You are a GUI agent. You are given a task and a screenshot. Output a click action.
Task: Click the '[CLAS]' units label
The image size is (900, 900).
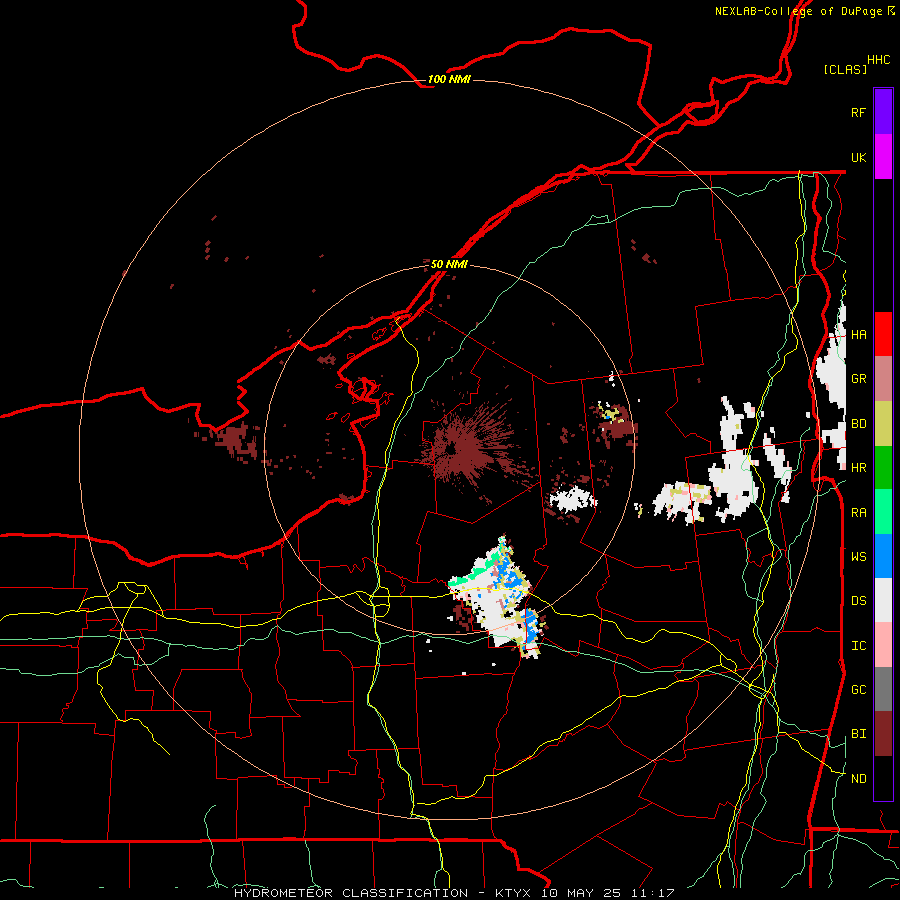click(845, 69)
